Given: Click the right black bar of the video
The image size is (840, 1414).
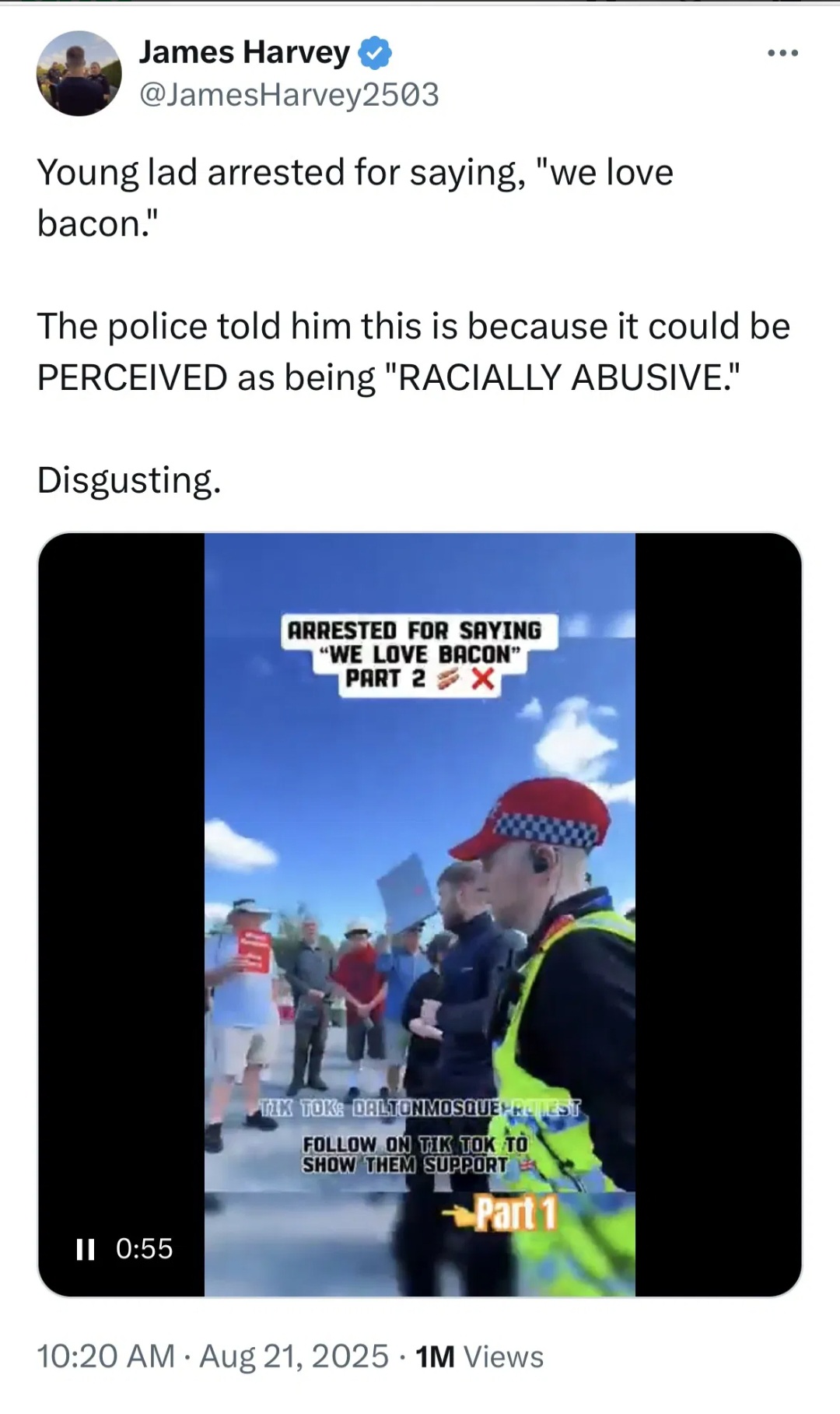Looking at the screenshot, I should [718, 914].
